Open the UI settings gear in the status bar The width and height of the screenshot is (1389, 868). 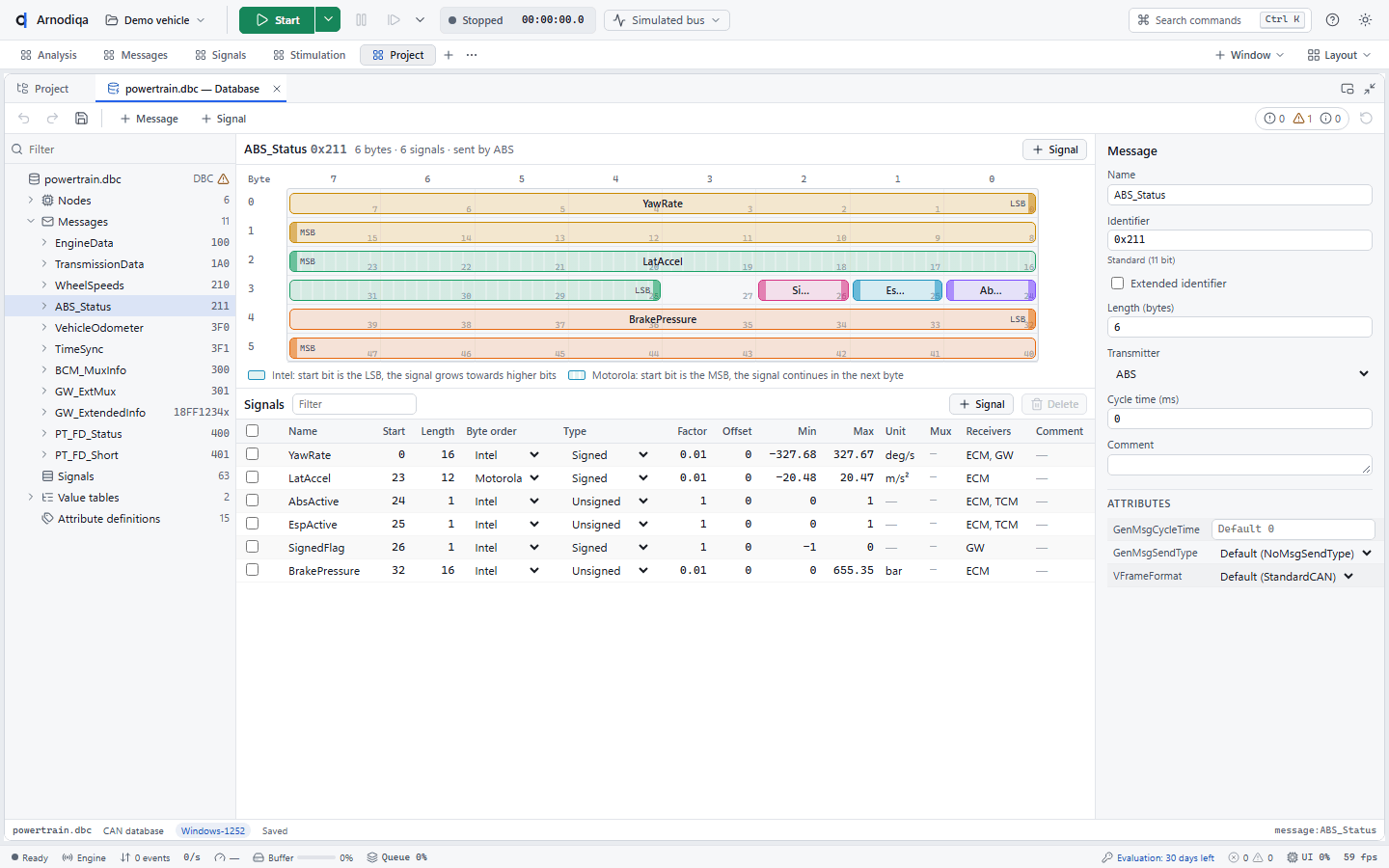point(1293,857)
